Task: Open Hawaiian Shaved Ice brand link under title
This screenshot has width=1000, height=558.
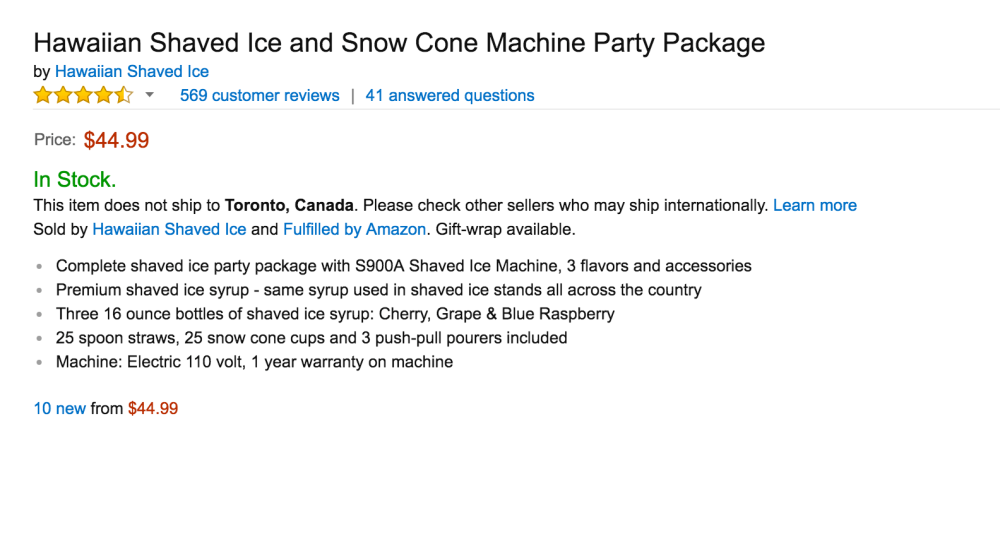Action: [x=132, y=72]
